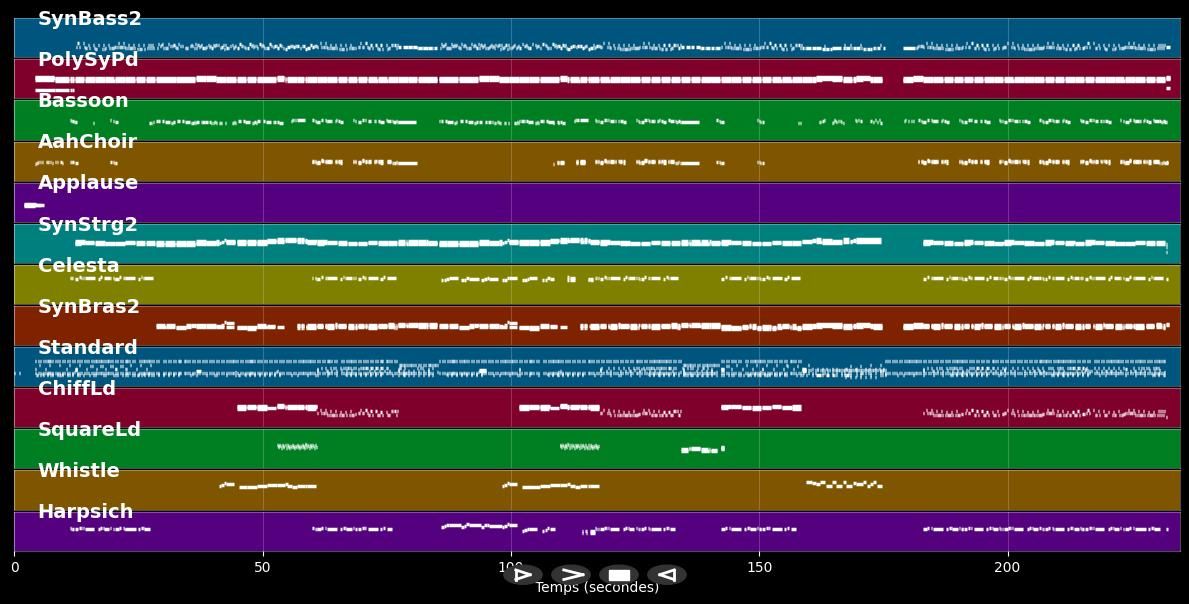Click the Celesta track label
Screen dimensions: 1189x604
tap(79, 266)
